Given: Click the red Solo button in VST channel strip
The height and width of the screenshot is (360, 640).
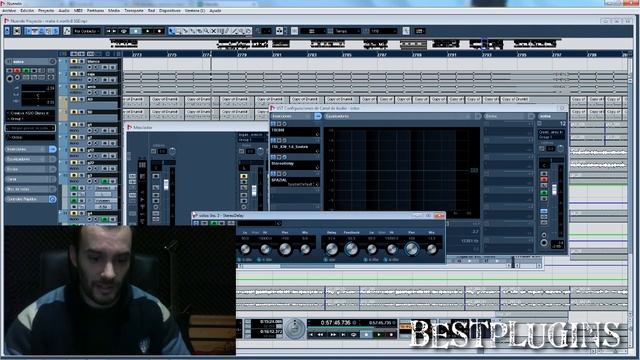Looking at the screenshot, I should tap(544, 180).
